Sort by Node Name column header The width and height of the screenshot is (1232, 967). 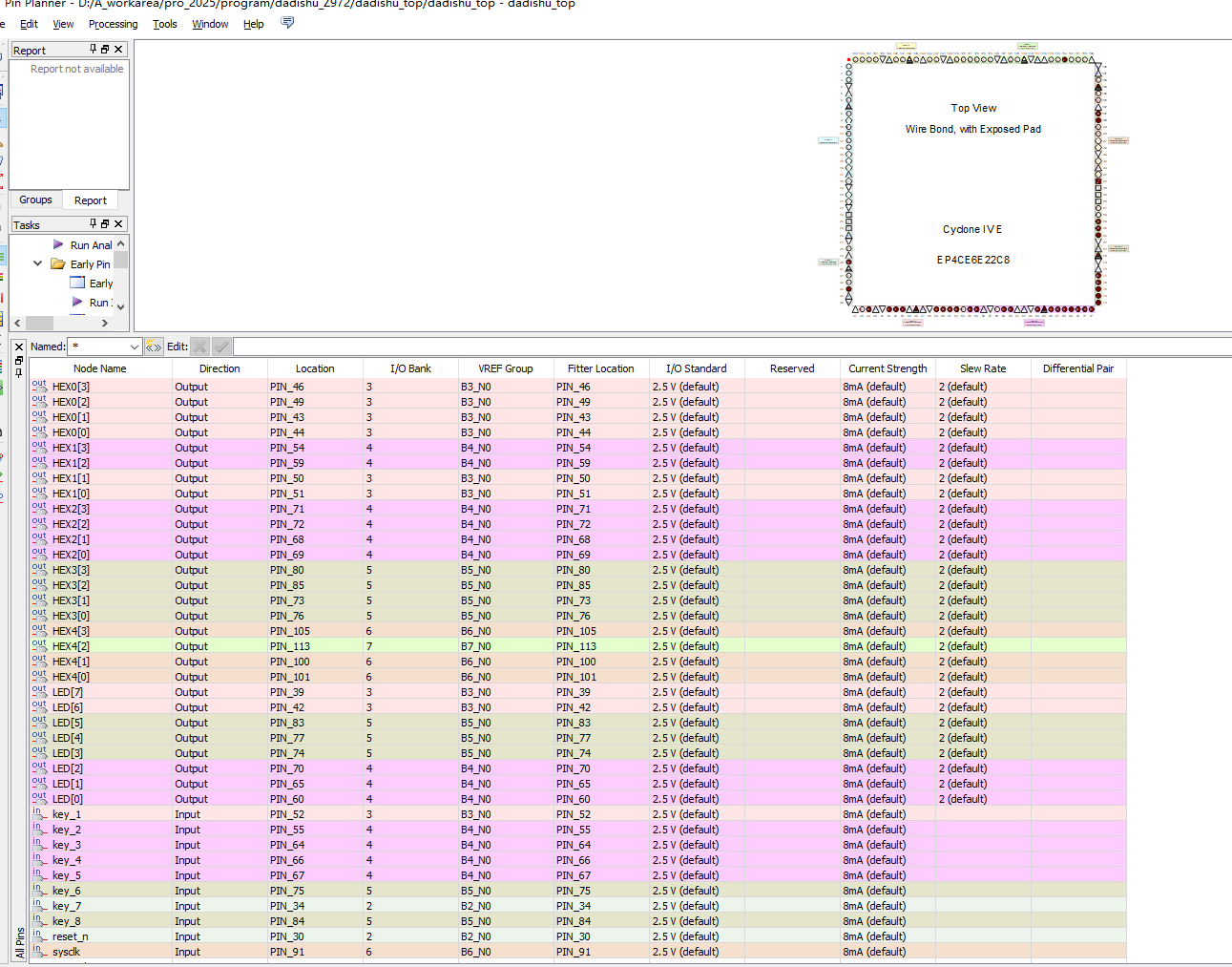tap(100, 368)
